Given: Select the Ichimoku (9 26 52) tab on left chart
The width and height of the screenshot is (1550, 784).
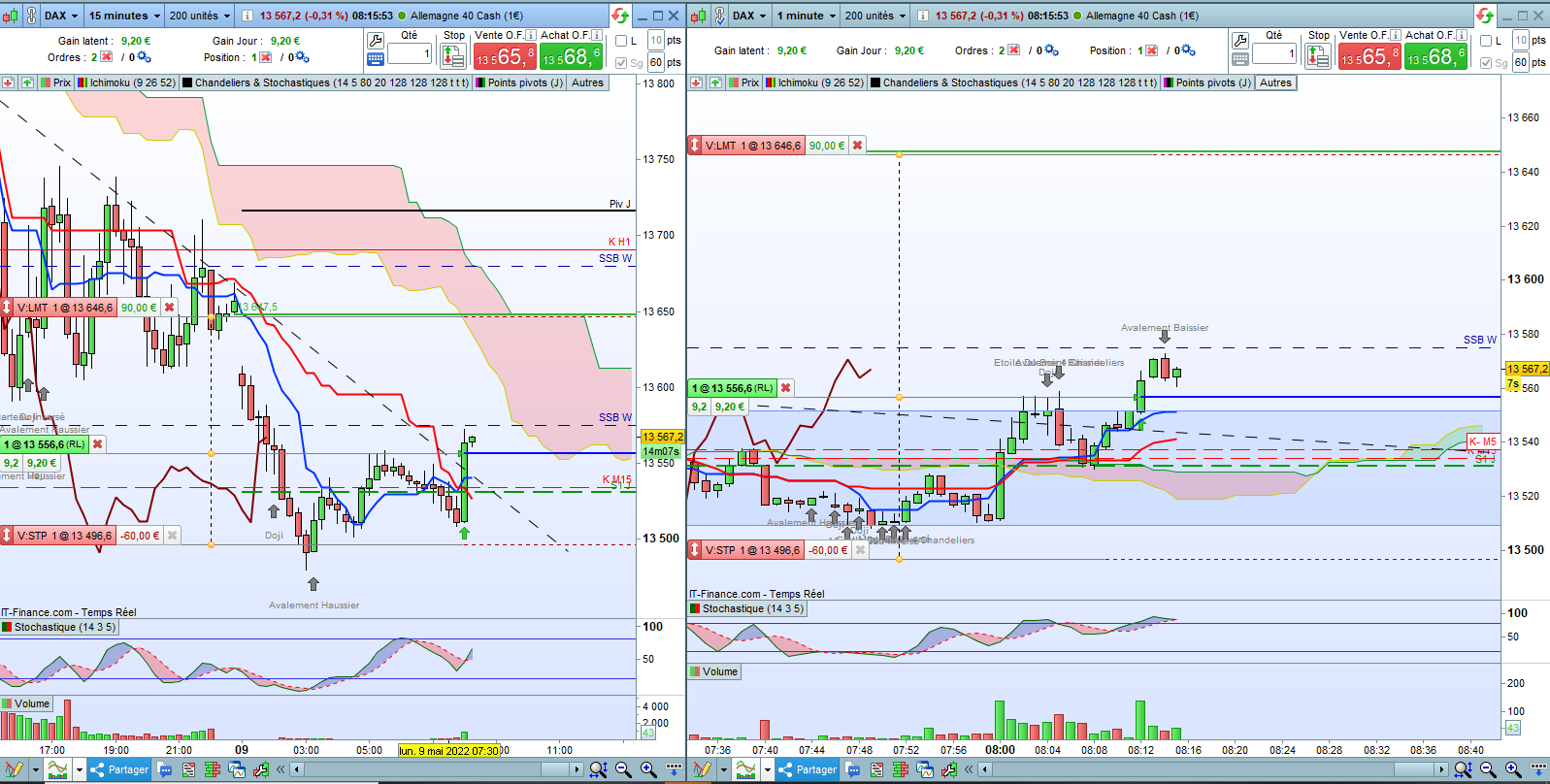Looking at the screenshot, I should tap(127, 82).
